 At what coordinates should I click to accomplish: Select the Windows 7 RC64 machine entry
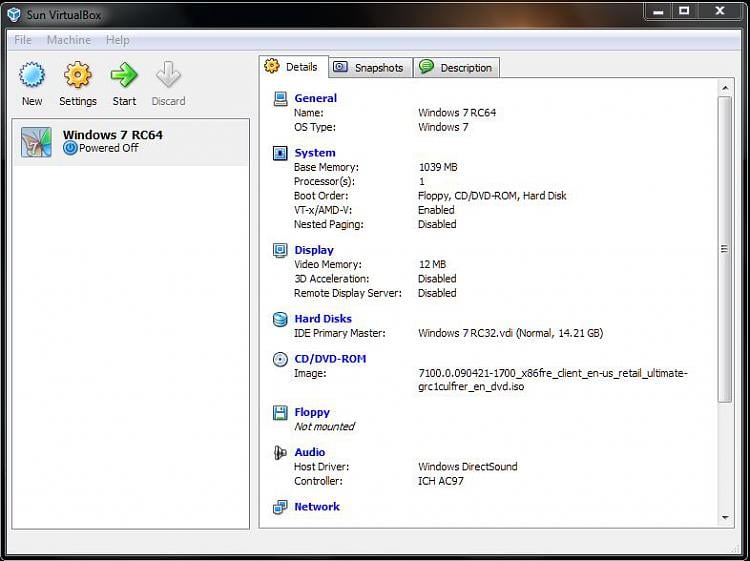[x=131, y=143]
